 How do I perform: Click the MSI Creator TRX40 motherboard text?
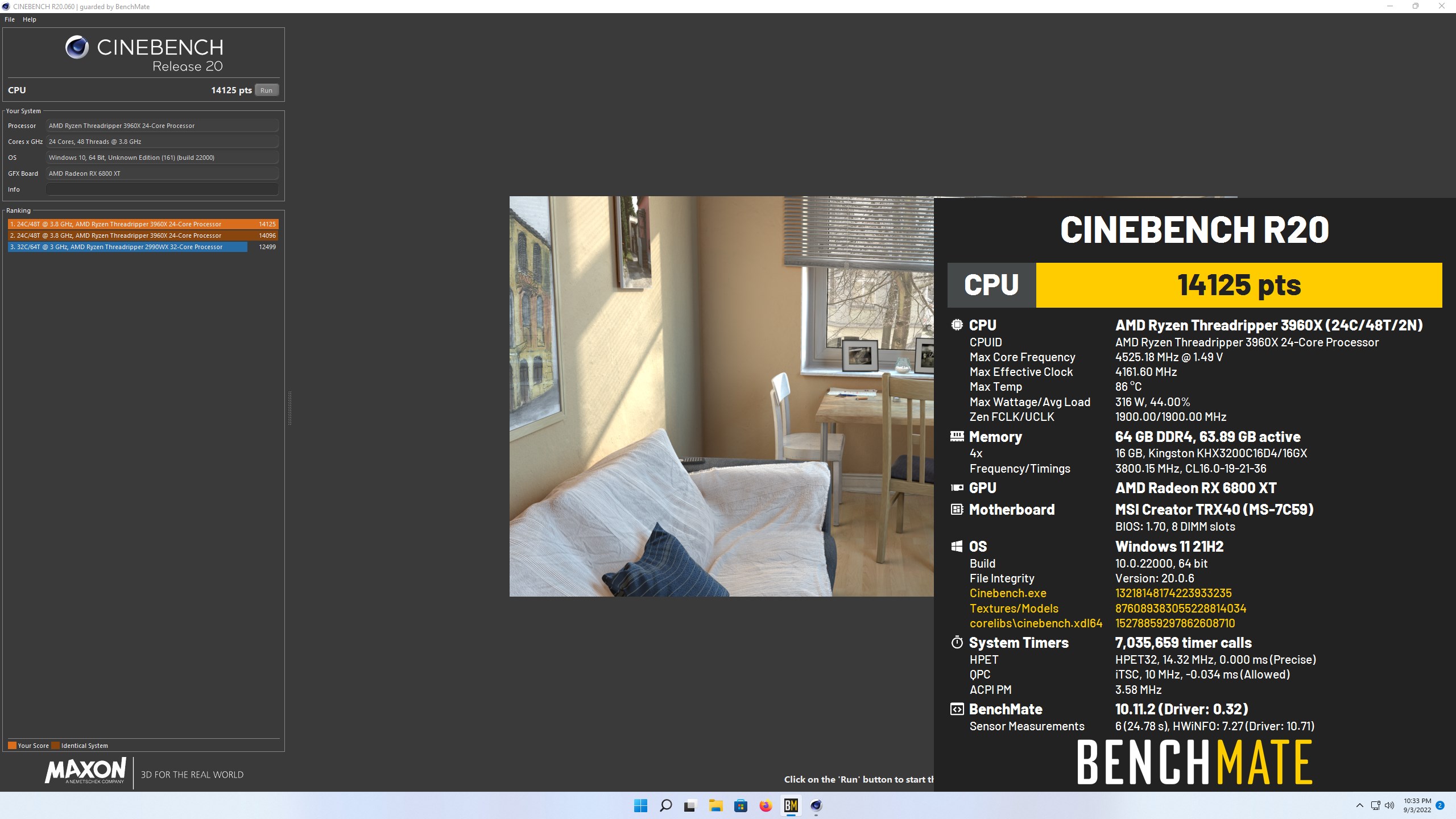point(1214,510)
